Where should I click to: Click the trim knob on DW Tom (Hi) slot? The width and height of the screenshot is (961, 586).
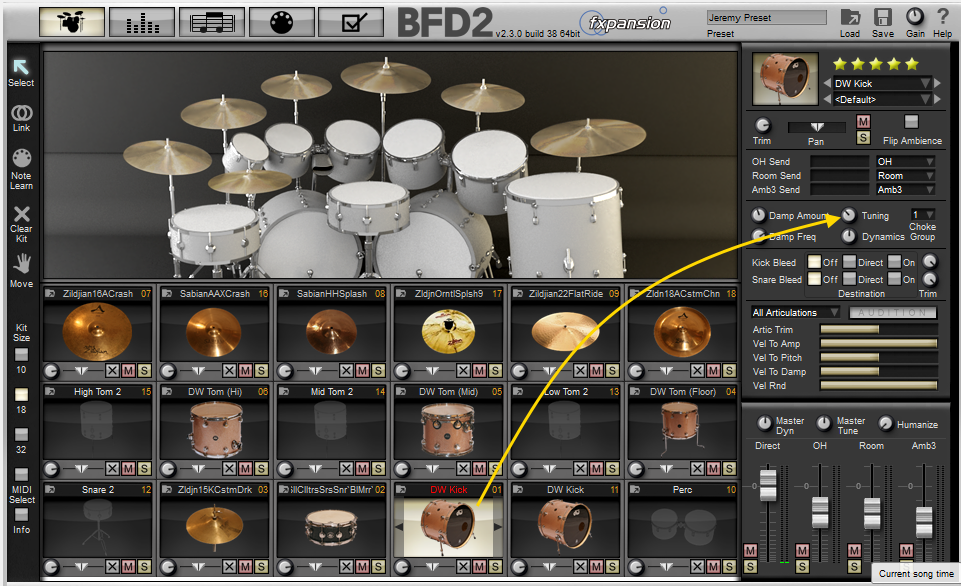tap(169, 469)
